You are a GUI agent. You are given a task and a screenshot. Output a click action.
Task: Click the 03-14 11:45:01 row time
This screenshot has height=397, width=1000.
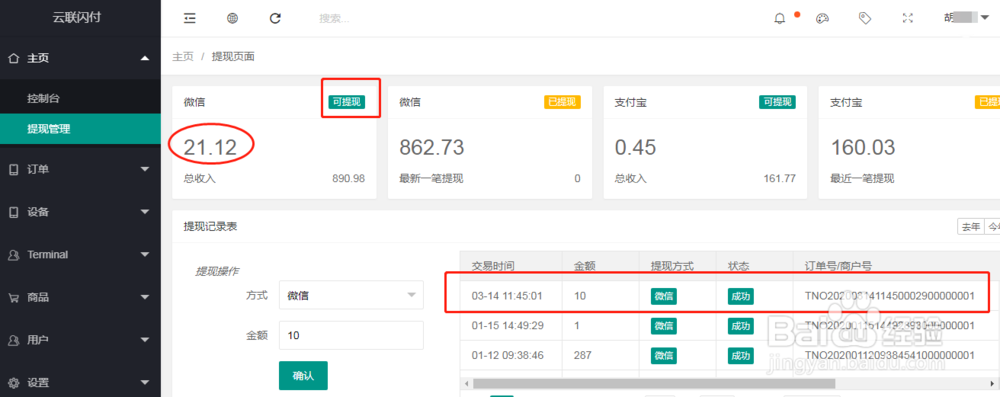click(x=507, y=296)
